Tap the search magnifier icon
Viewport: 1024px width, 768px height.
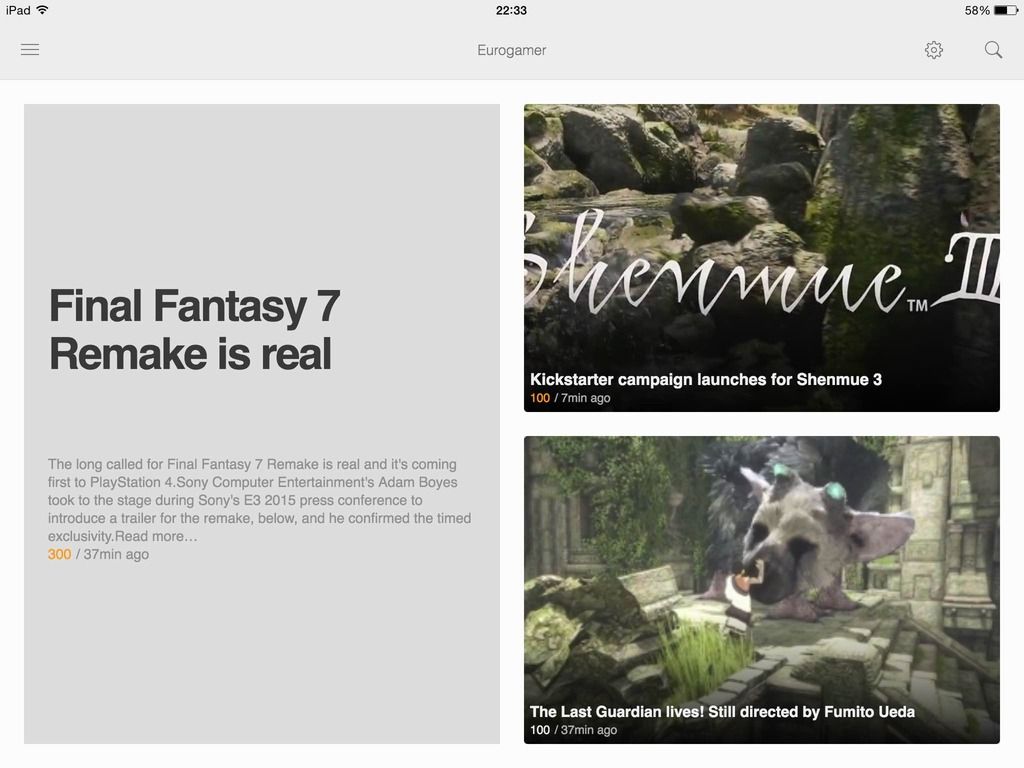point(993,50)
